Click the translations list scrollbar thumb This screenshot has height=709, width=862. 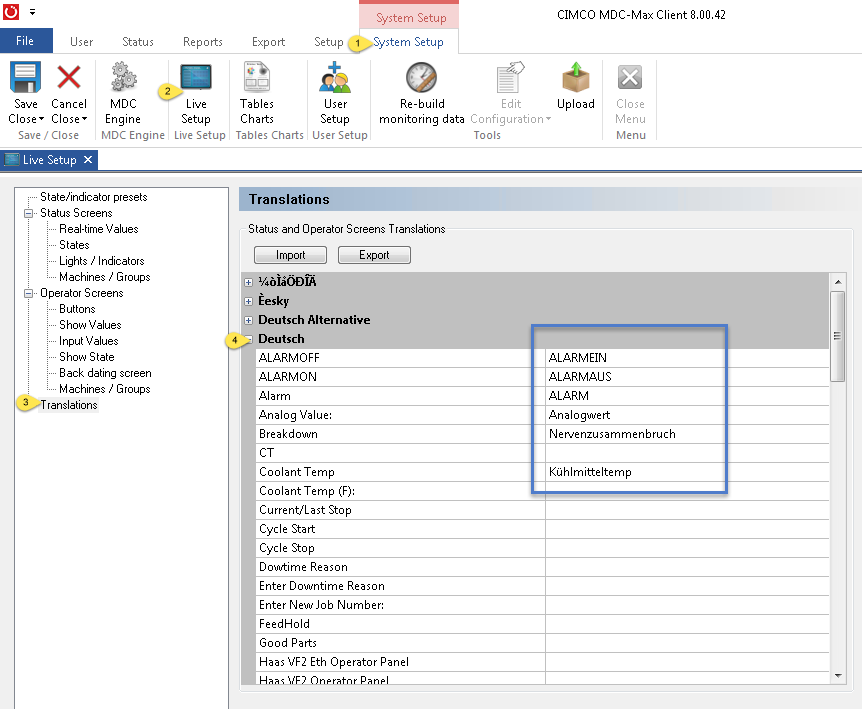(x=837, y=336)
